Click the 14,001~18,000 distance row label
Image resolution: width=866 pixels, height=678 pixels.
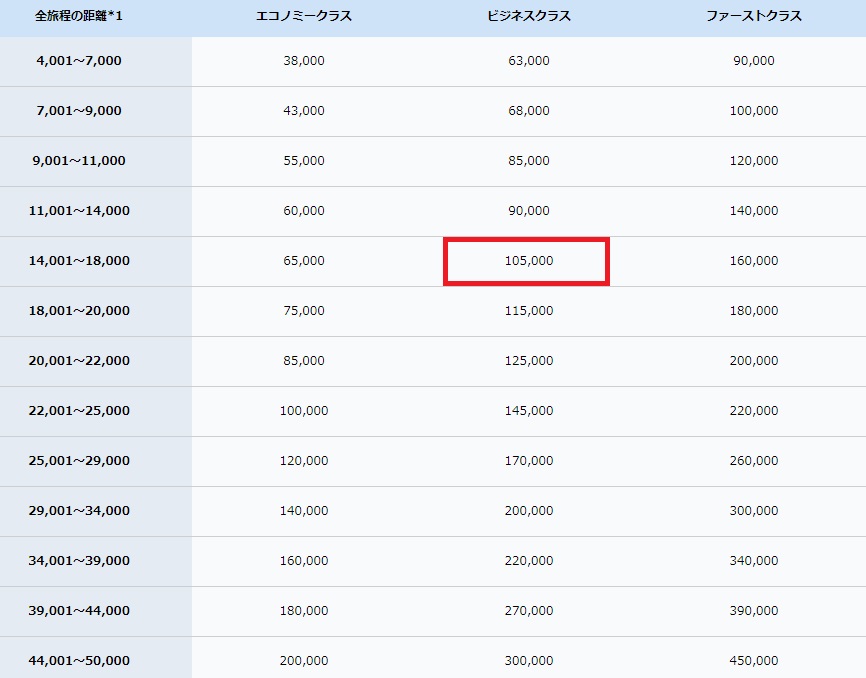79,261
